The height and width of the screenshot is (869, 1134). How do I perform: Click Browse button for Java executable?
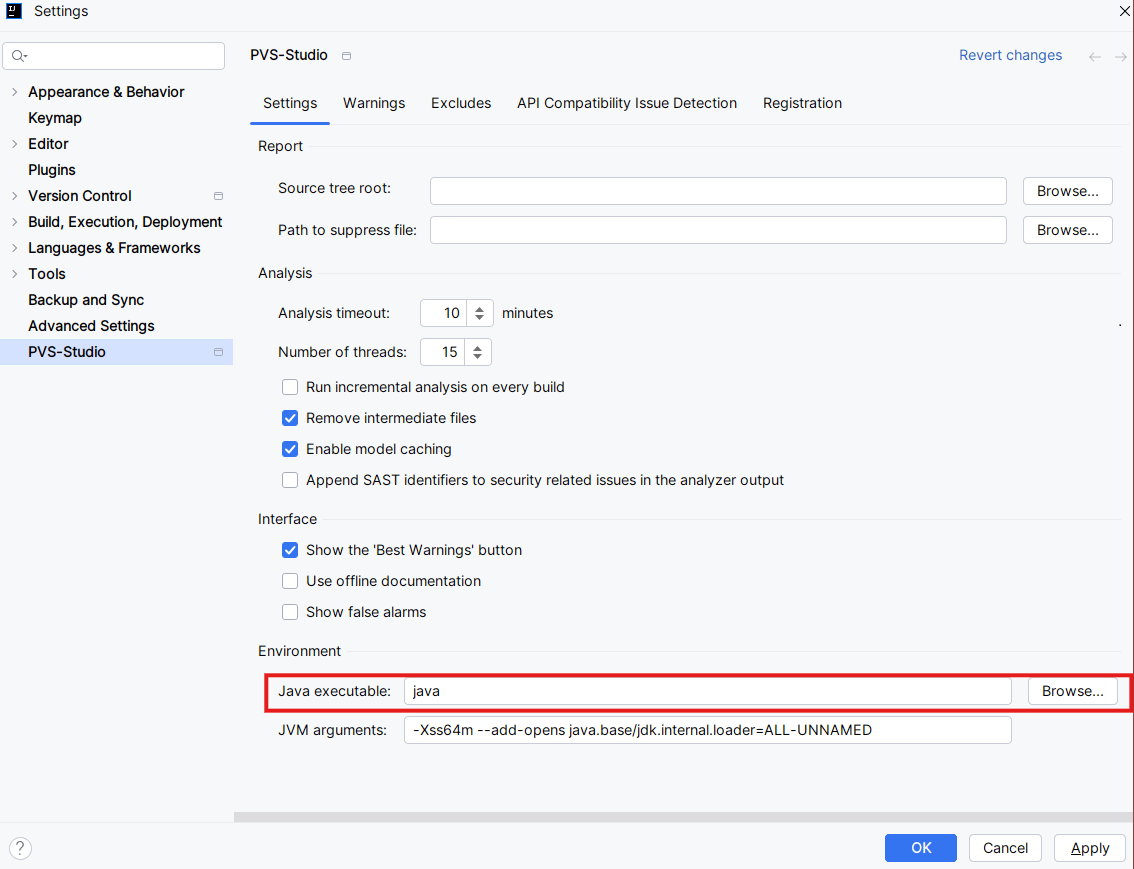click(1072, 691)
